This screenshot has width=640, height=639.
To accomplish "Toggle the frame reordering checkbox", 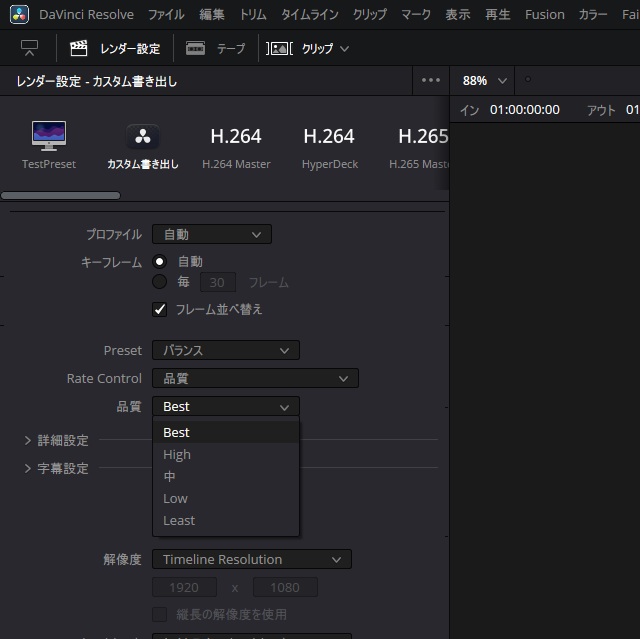I will click(159, 309).
